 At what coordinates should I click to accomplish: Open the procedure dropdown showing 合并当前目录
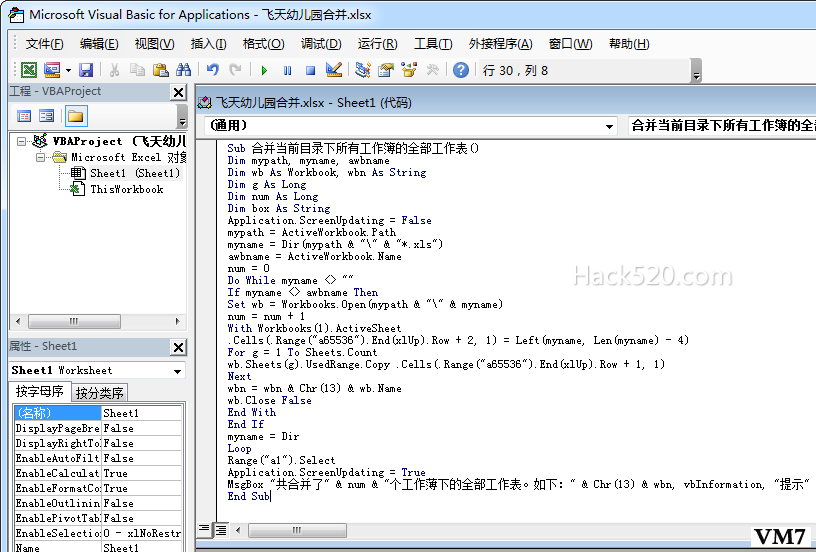tap(722, 126)
